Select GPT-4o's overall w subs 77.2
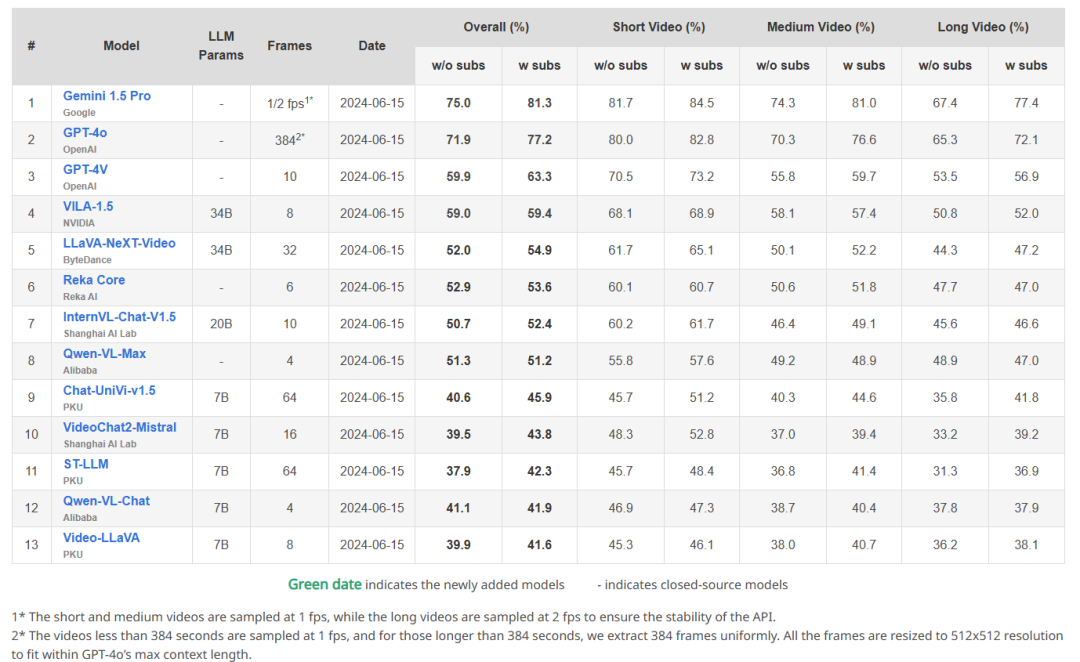The width and height of the screenshot is (1080, 662). click(539, 140)
